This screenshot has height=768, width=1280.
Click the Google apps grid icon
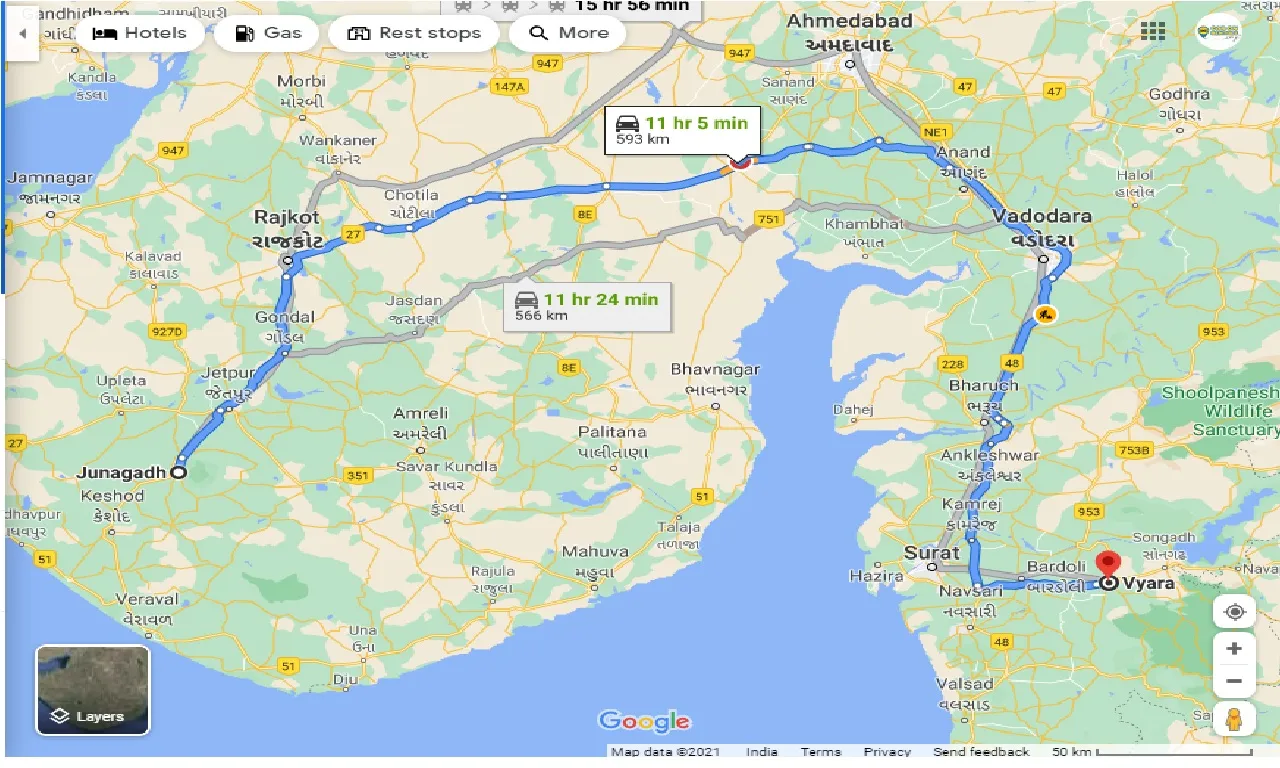pyautogui.click(x=1153, y=30)
